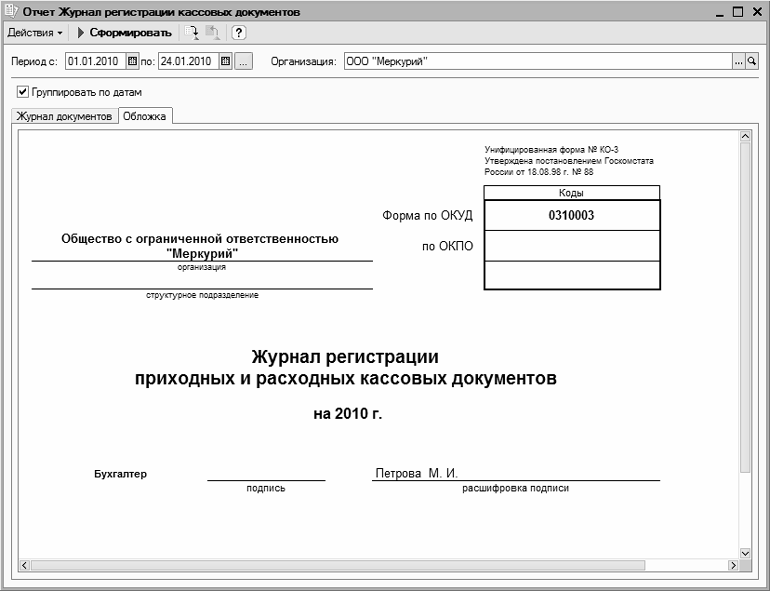This screenshot has height=591, width=770.
Task: Open help with the question mark icon
Action: [x=239, y=33]
